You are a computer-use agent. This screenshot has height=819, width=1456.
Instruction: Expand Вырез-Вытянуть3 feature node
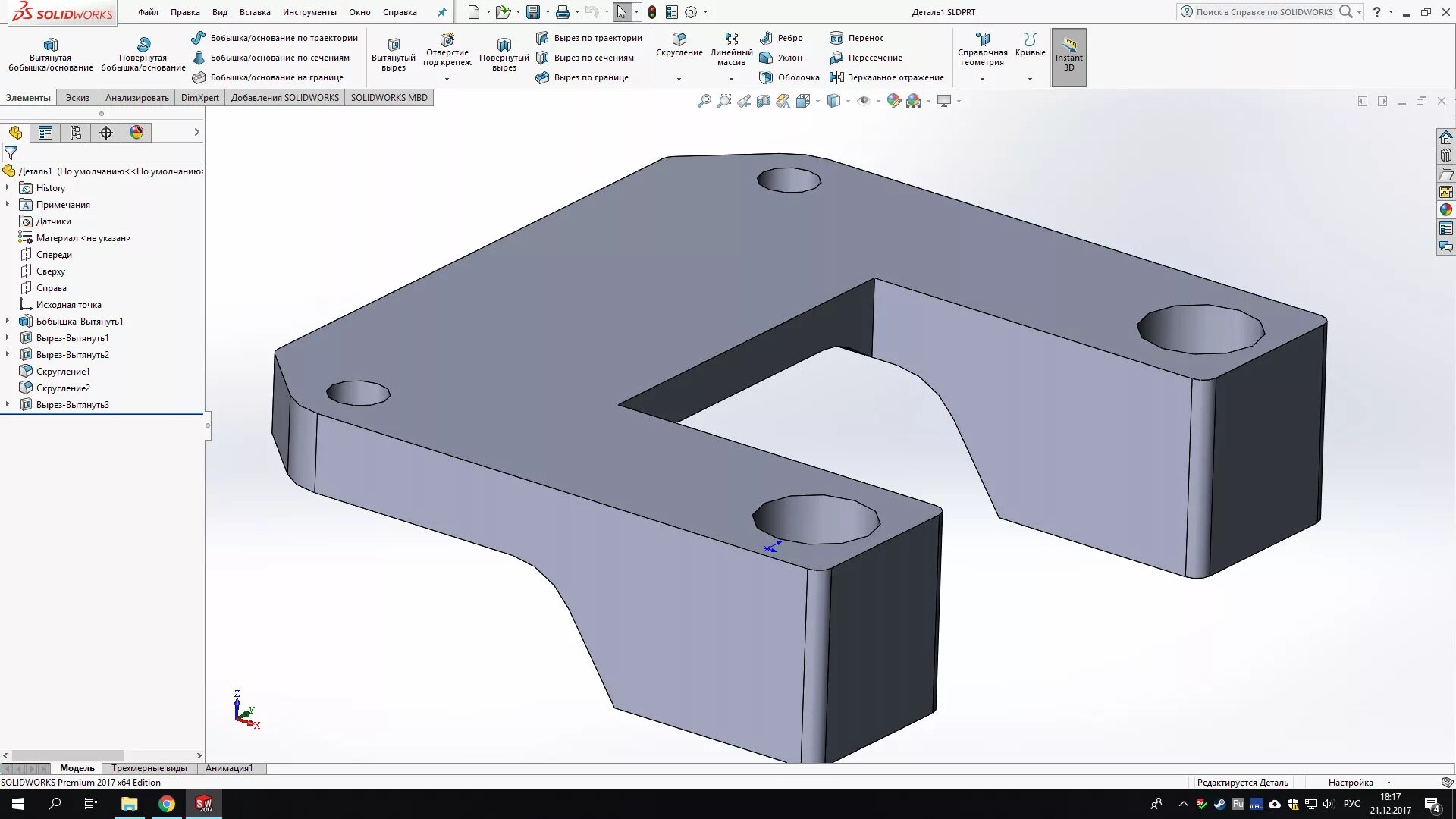8,404
